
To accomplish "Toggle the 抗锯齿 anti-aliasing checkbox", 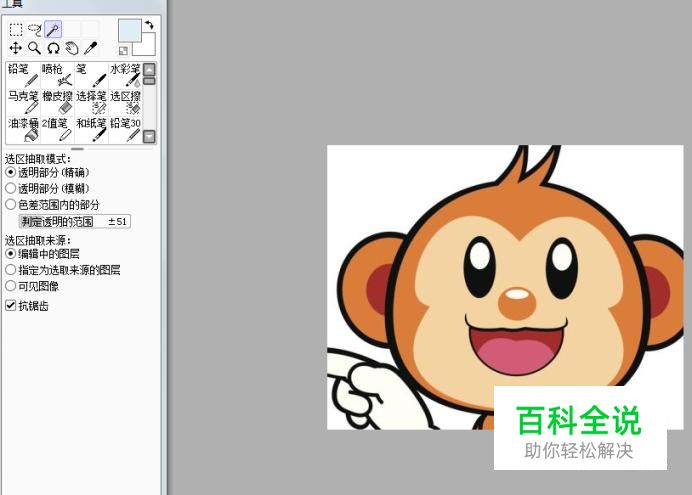I will (11, 306).
